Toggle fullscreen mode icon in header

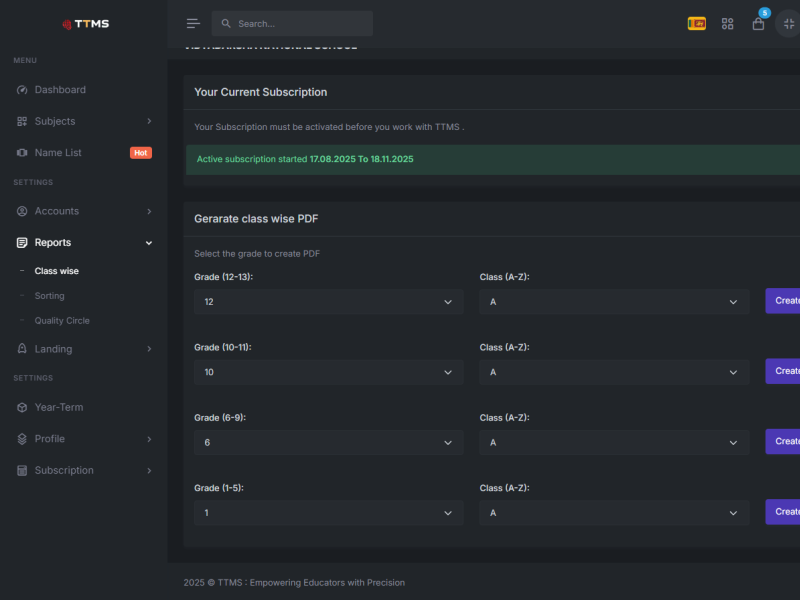pos(789,23)
